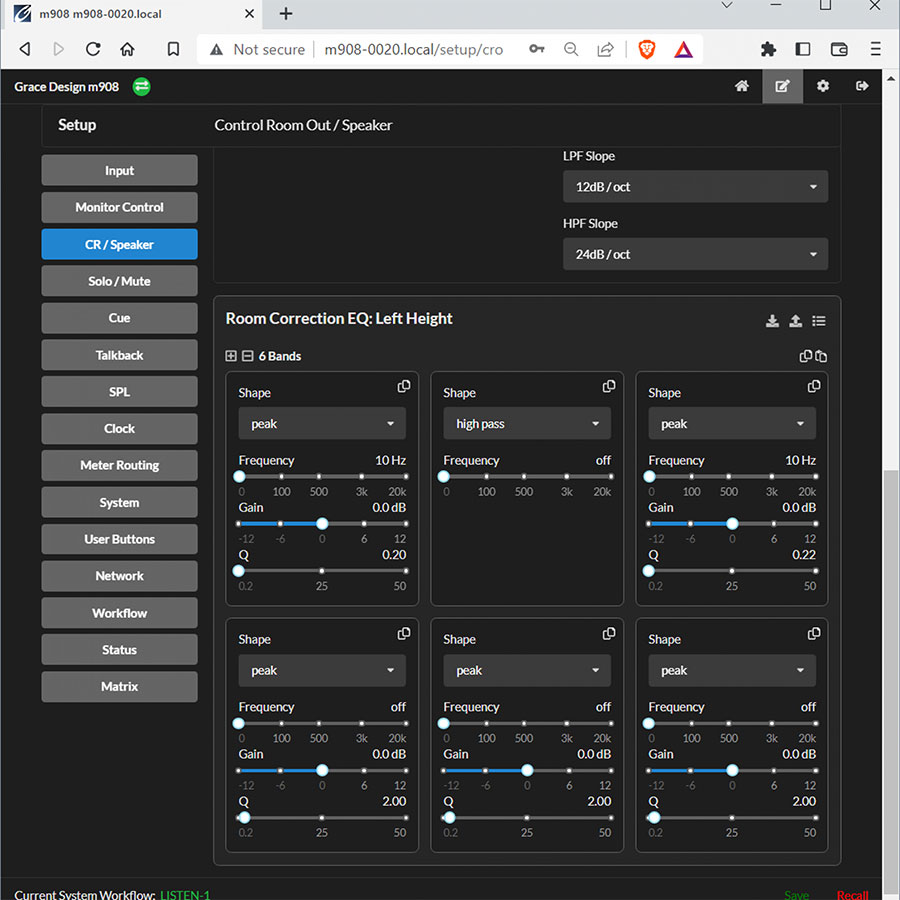The image size is (900, 900).
Task: Select the CR / Speaker section
Action: [119, 245]
